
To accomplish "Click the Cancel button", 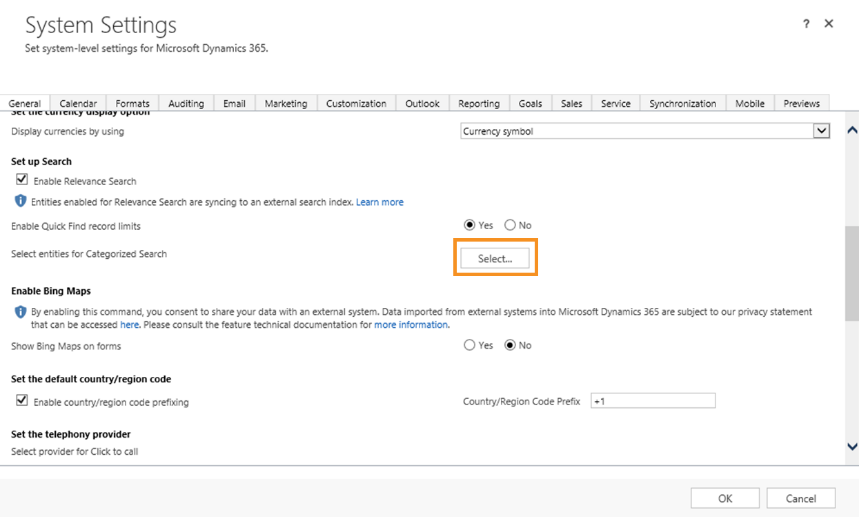I will (x=800, y=498).
